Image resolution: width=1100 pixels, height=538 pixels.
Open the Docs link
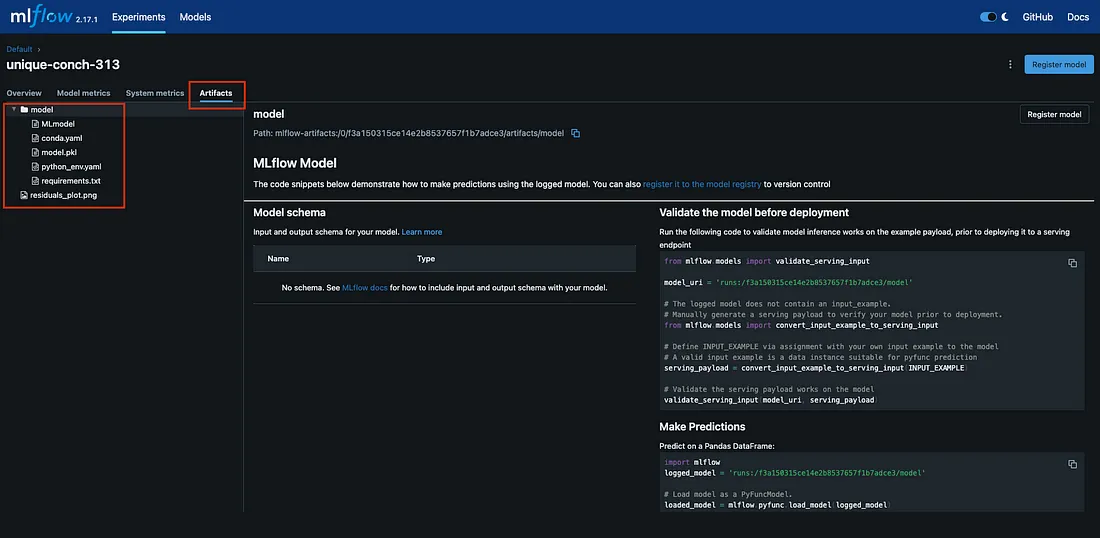(1078, 17)
